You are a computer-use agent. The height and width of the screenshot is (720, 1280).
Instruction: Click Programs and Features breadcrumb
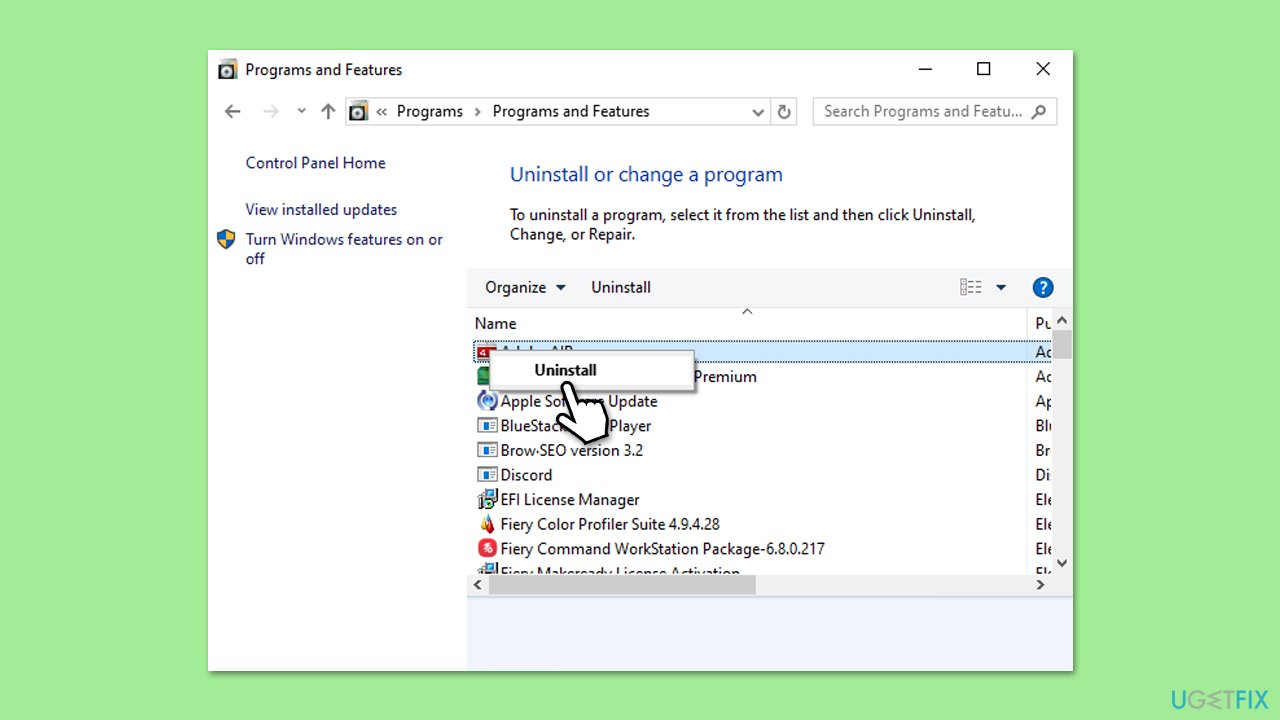click(571, 111)
